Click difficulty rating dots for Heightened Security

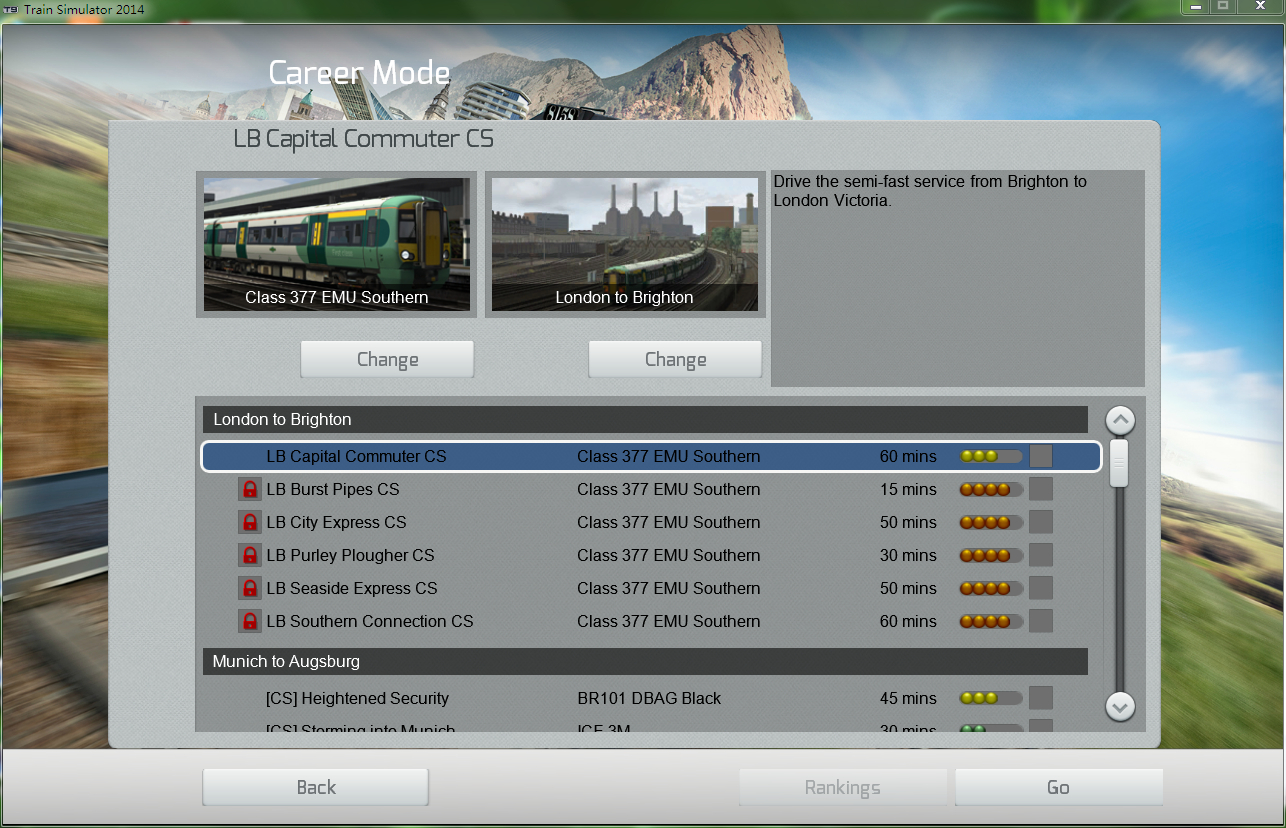(x=991, y=698)
